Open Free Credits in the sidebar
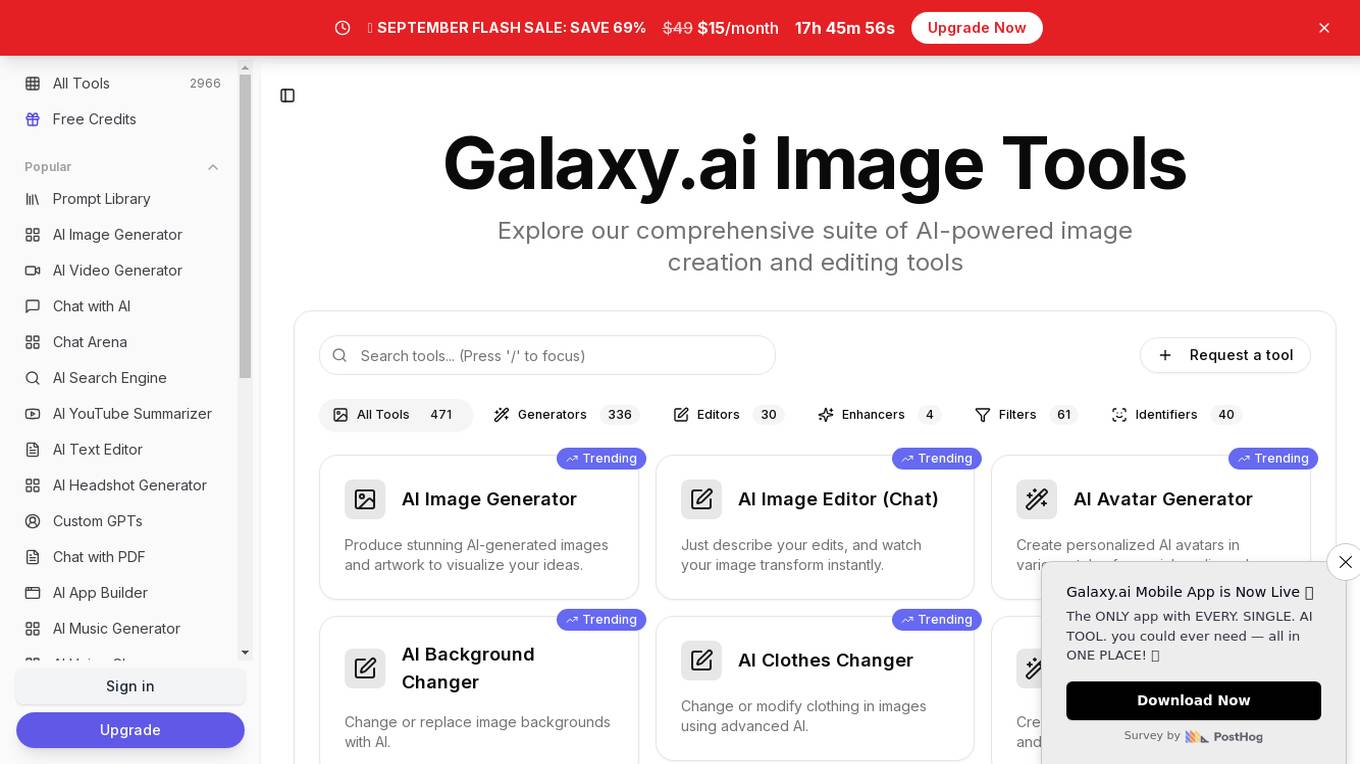The image size is (1360, 764). 123,120
